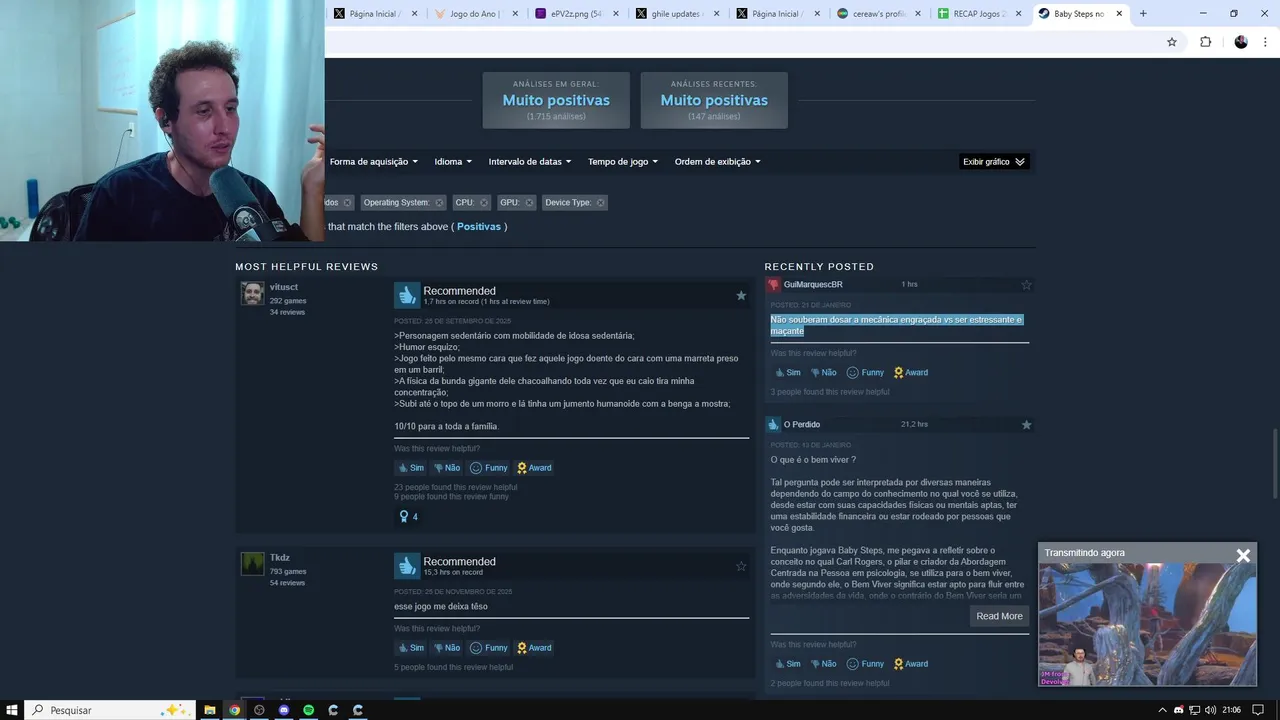
Task: Open Spotify from the taskbar
Action: 309,710
